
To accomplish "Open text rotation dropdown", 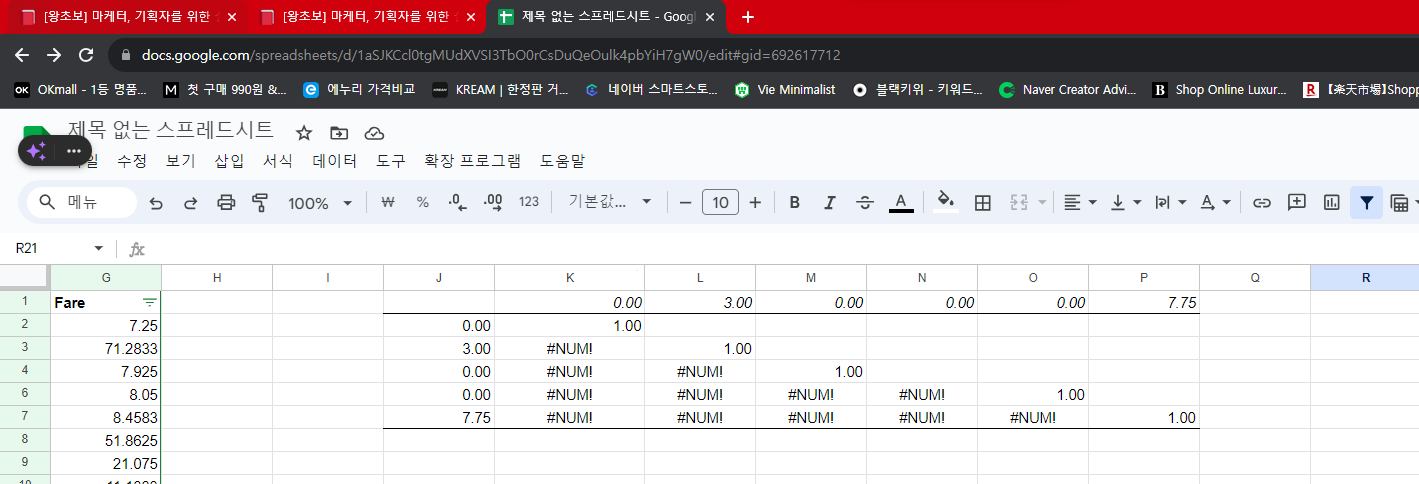I will point(1215,202).
